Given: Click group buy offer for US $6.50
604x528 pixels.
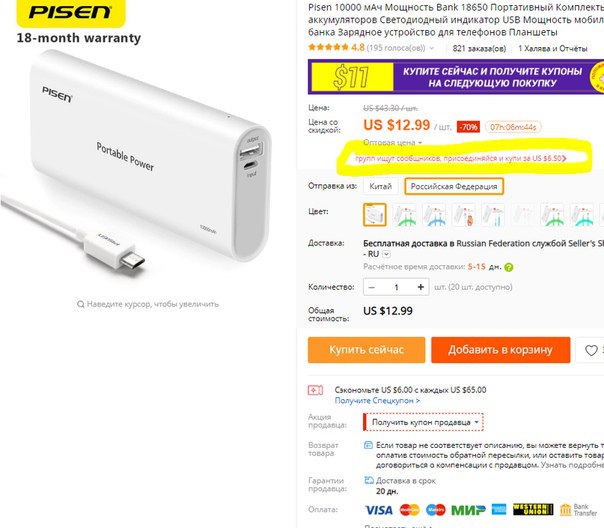Looking at the screenshot, I should point(461,158).
